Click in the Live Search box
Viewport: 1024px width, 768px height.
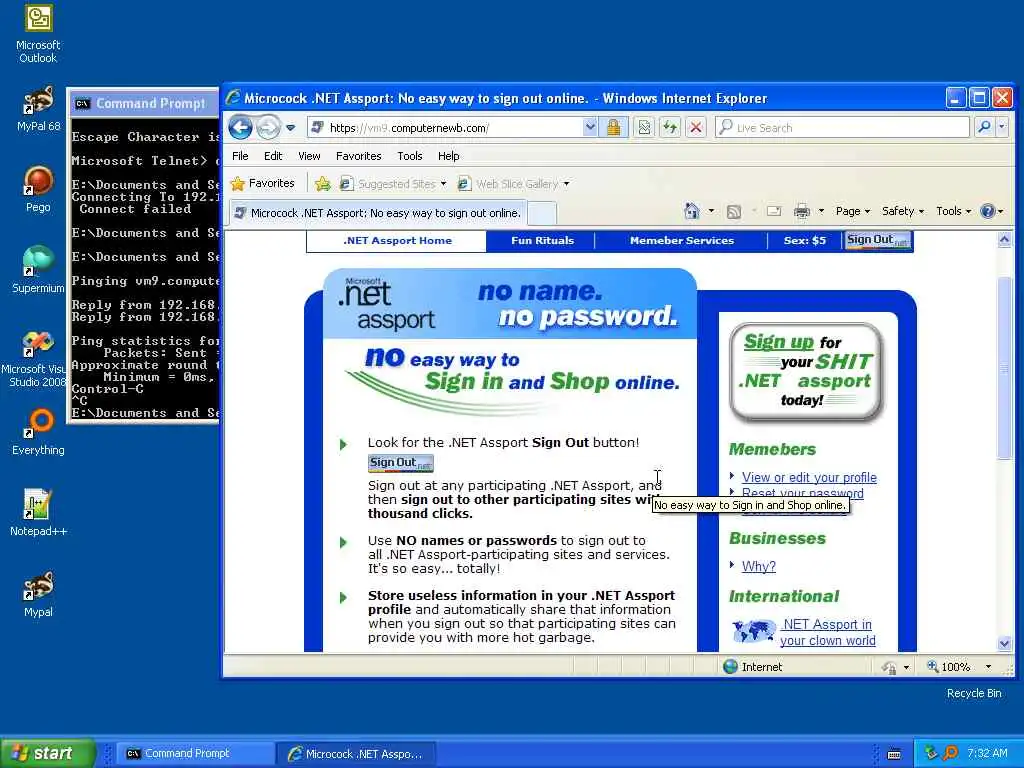(842, 127)
